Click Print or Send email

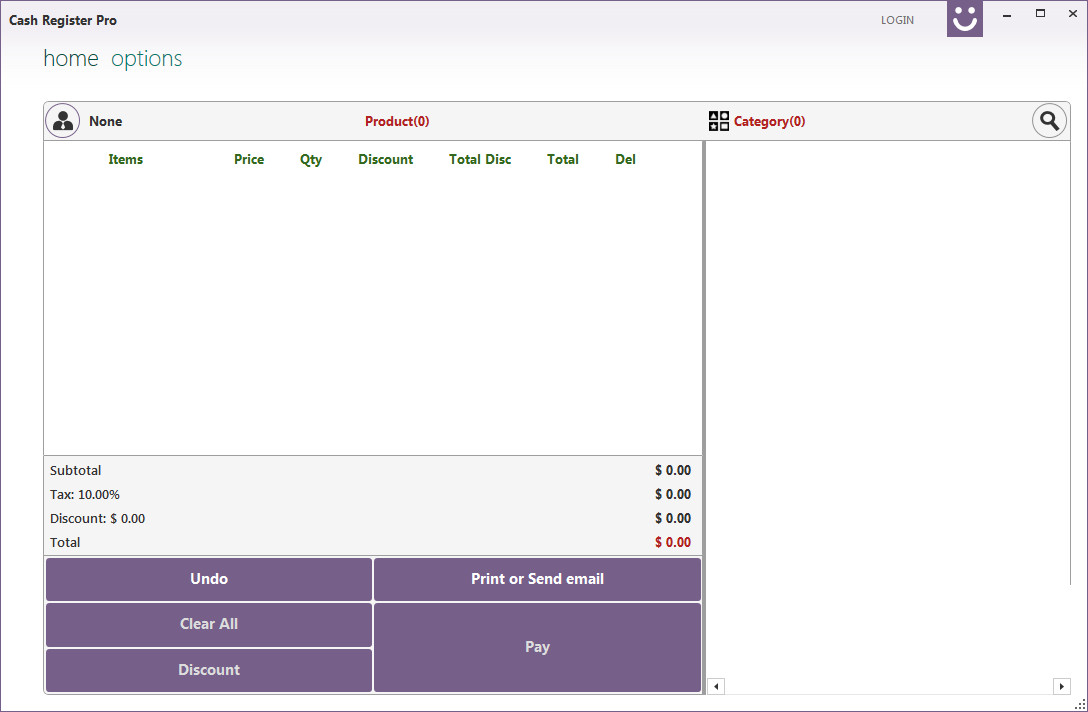(537, 578)
